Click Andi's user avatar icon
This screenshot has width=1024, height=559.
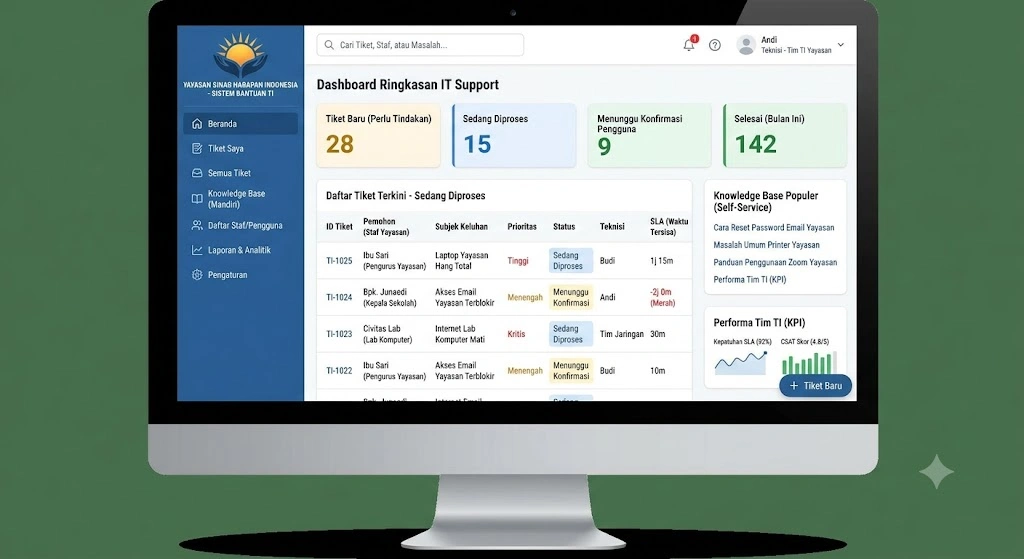click(746, 45)
